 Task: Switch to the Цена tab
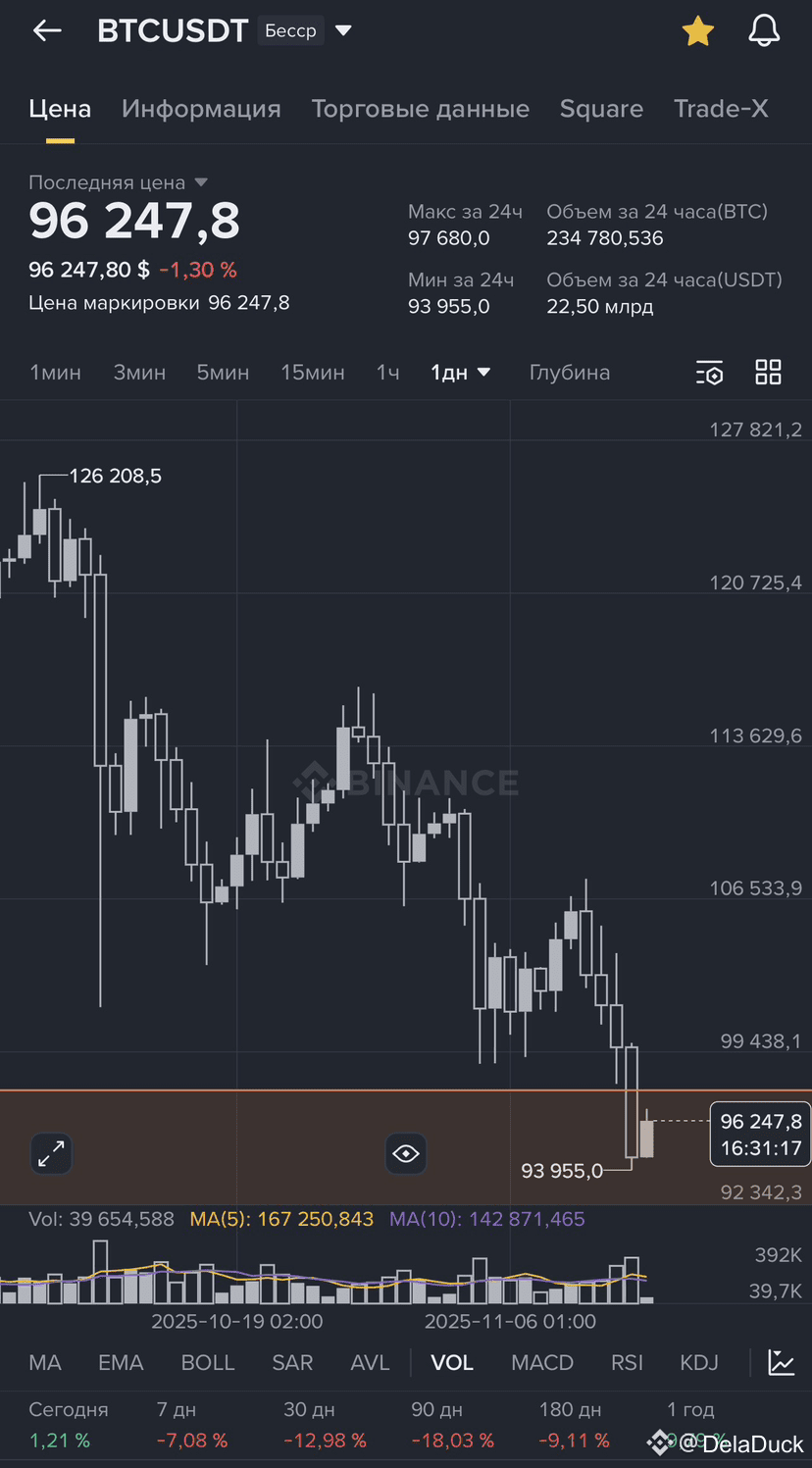60,109
